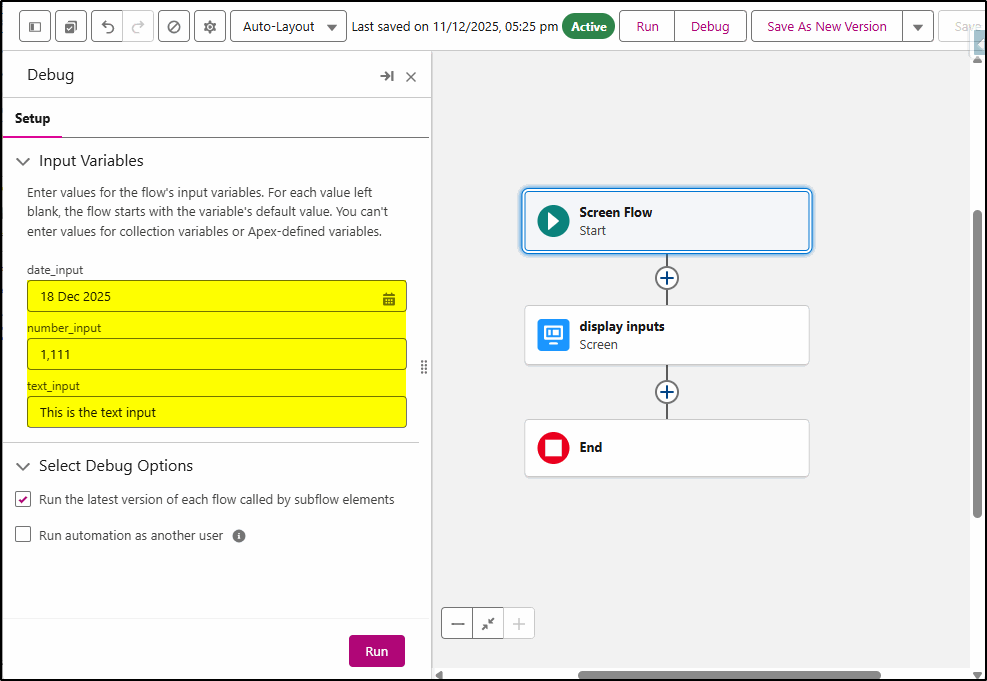This screenshot has height=681, width=987.
Task: Collapse the Input Variables section
Action: click(23, 161)
